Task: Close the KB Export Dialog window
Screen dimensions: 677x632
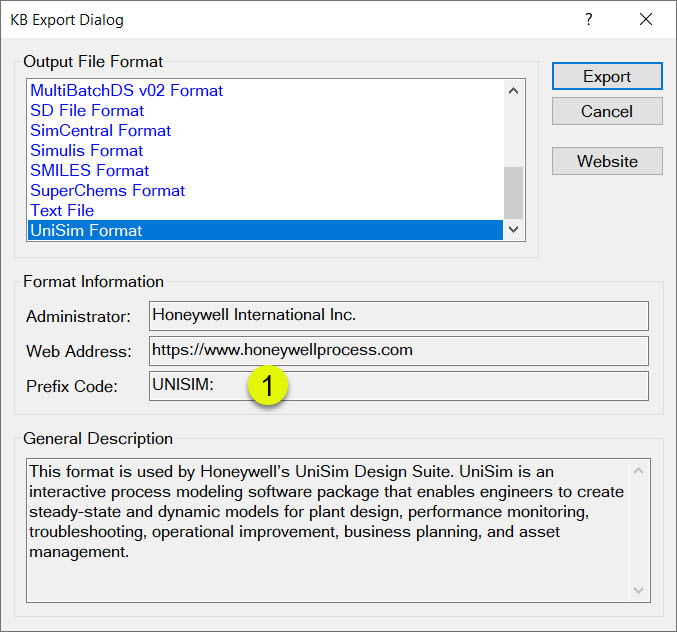Action: [646, 19]
